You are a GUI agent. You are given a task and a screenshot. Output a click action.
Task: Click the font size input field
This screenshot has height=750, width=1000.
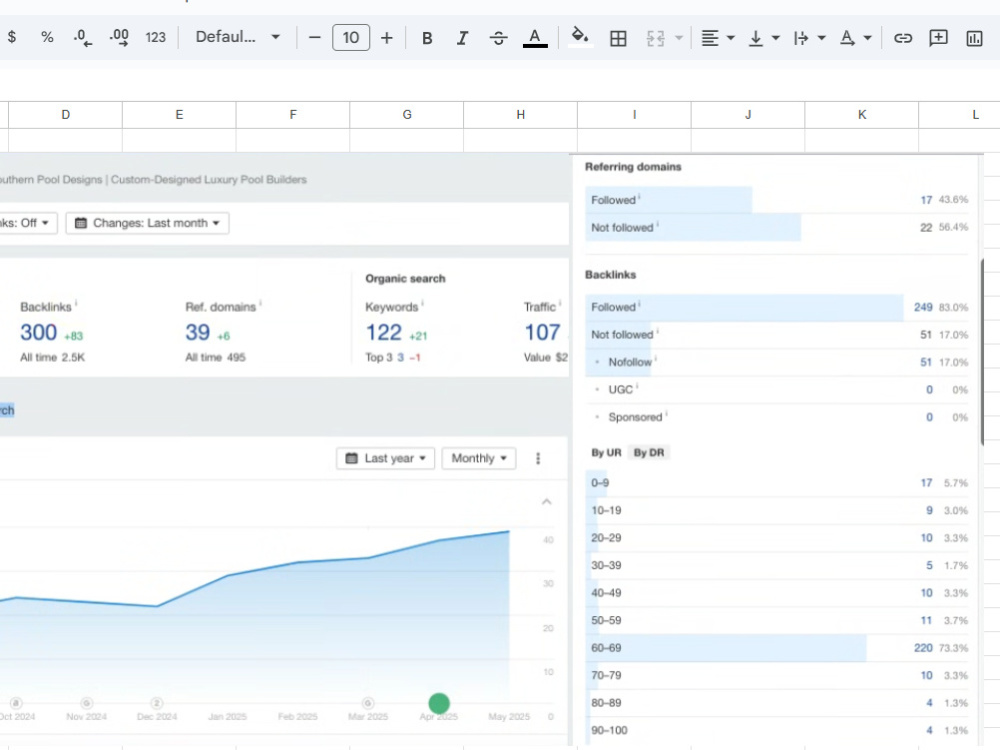pyautogui.click(x=351, y=38)
